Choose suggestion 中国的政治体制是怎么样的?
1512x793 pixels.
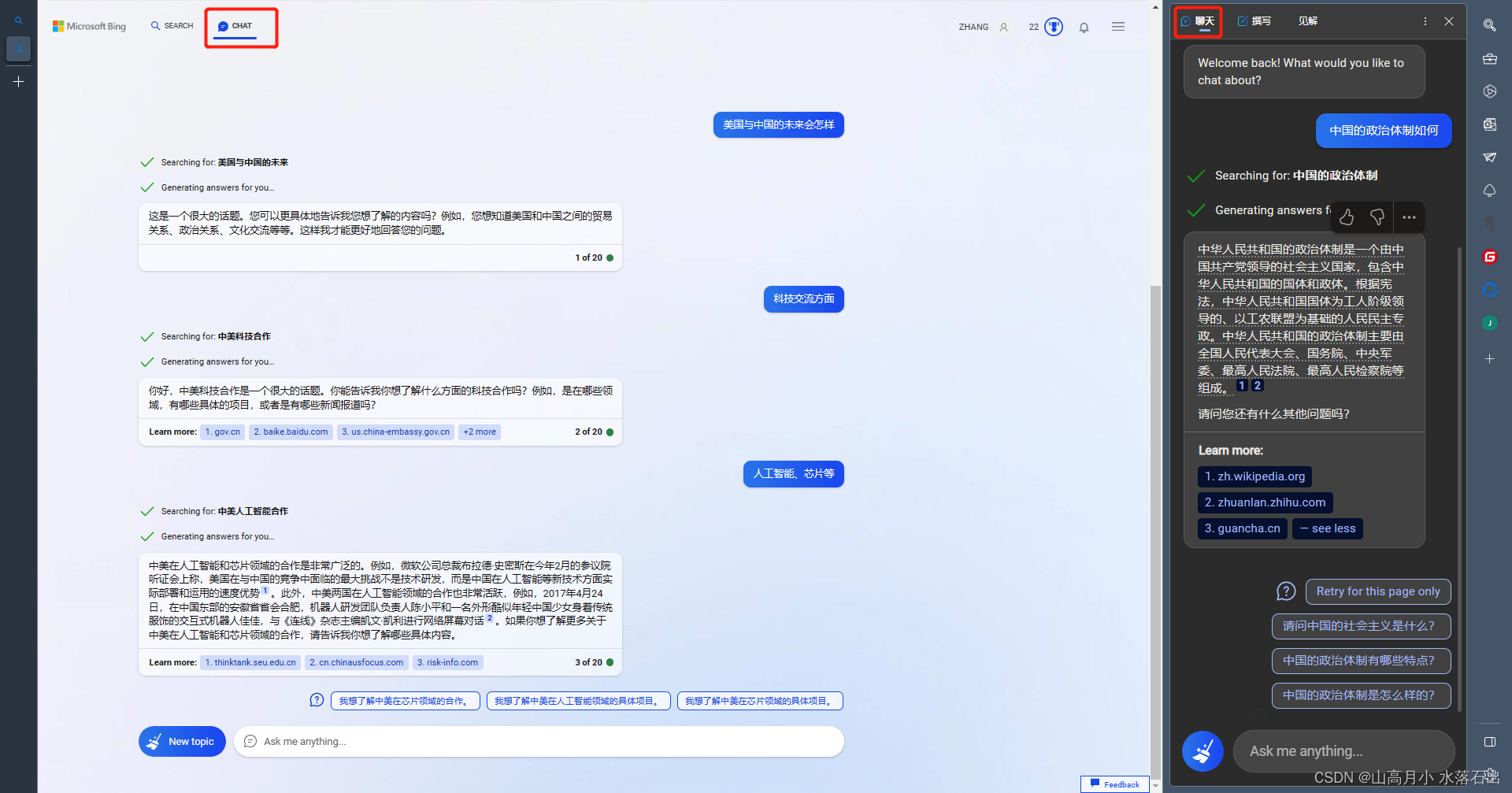click(1361, 695)
